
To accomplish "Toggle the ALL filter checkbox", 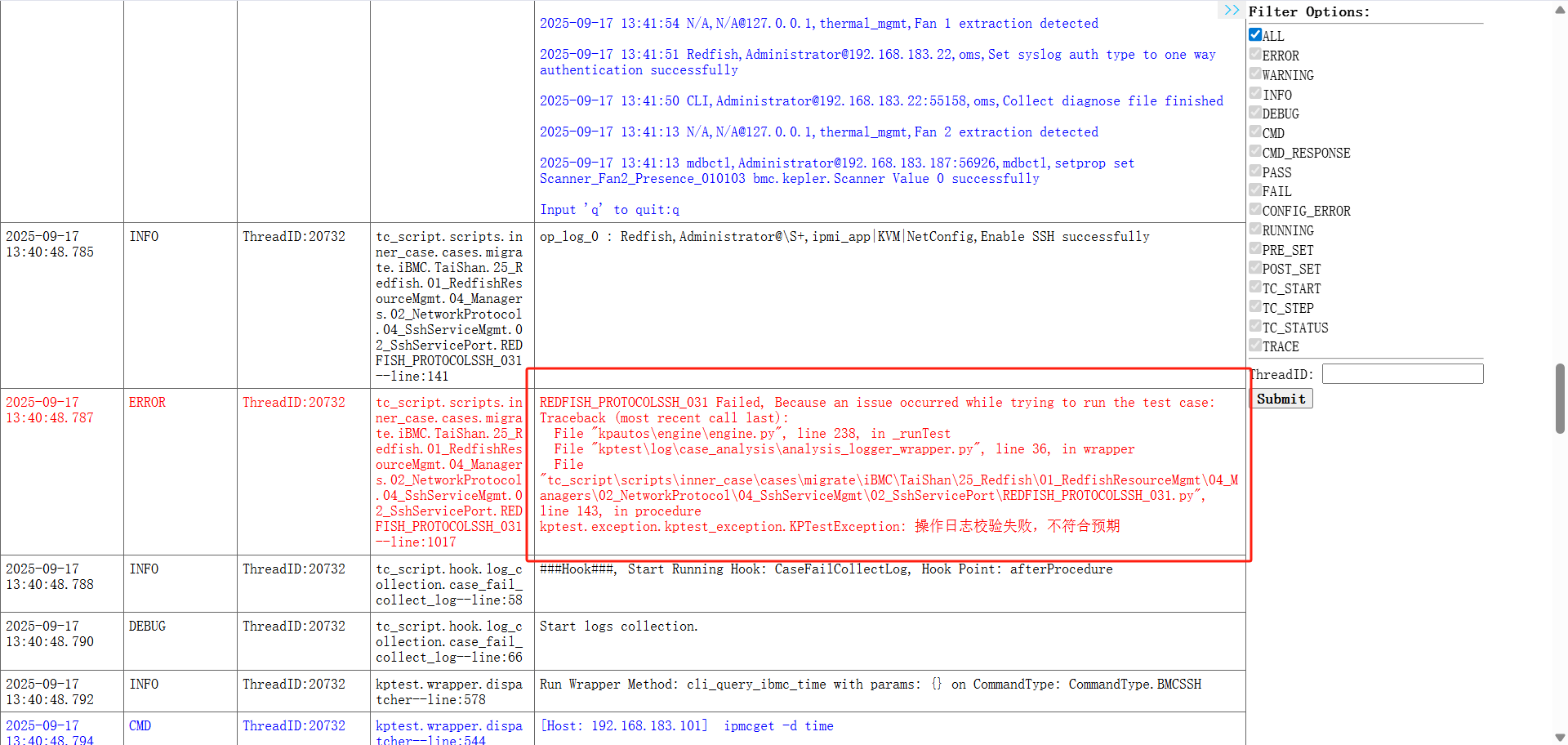I will pyautogui.click(x=1255, y=35).
